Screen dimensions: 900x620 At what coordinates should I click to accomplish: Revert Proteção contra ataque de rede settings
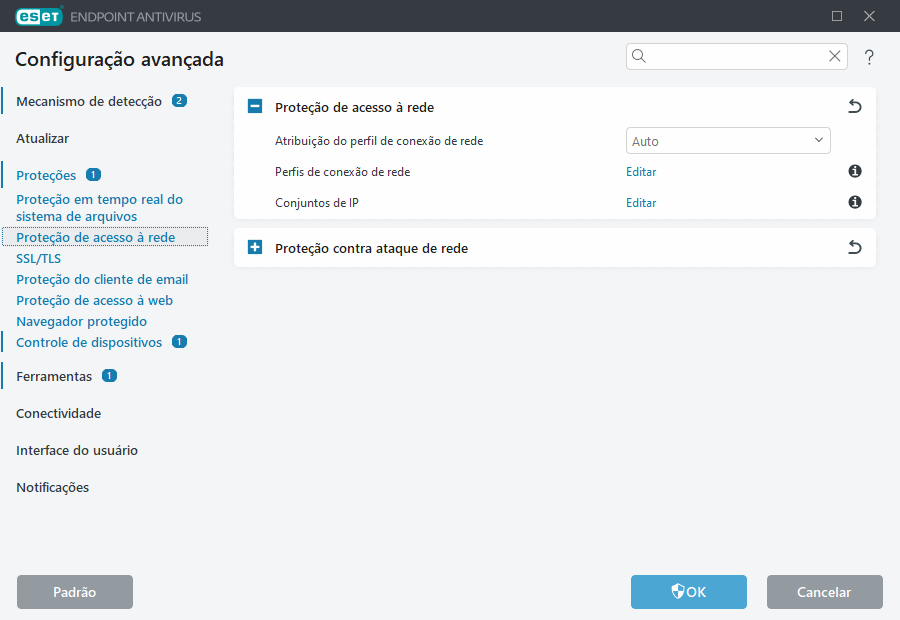pos(855,247)
